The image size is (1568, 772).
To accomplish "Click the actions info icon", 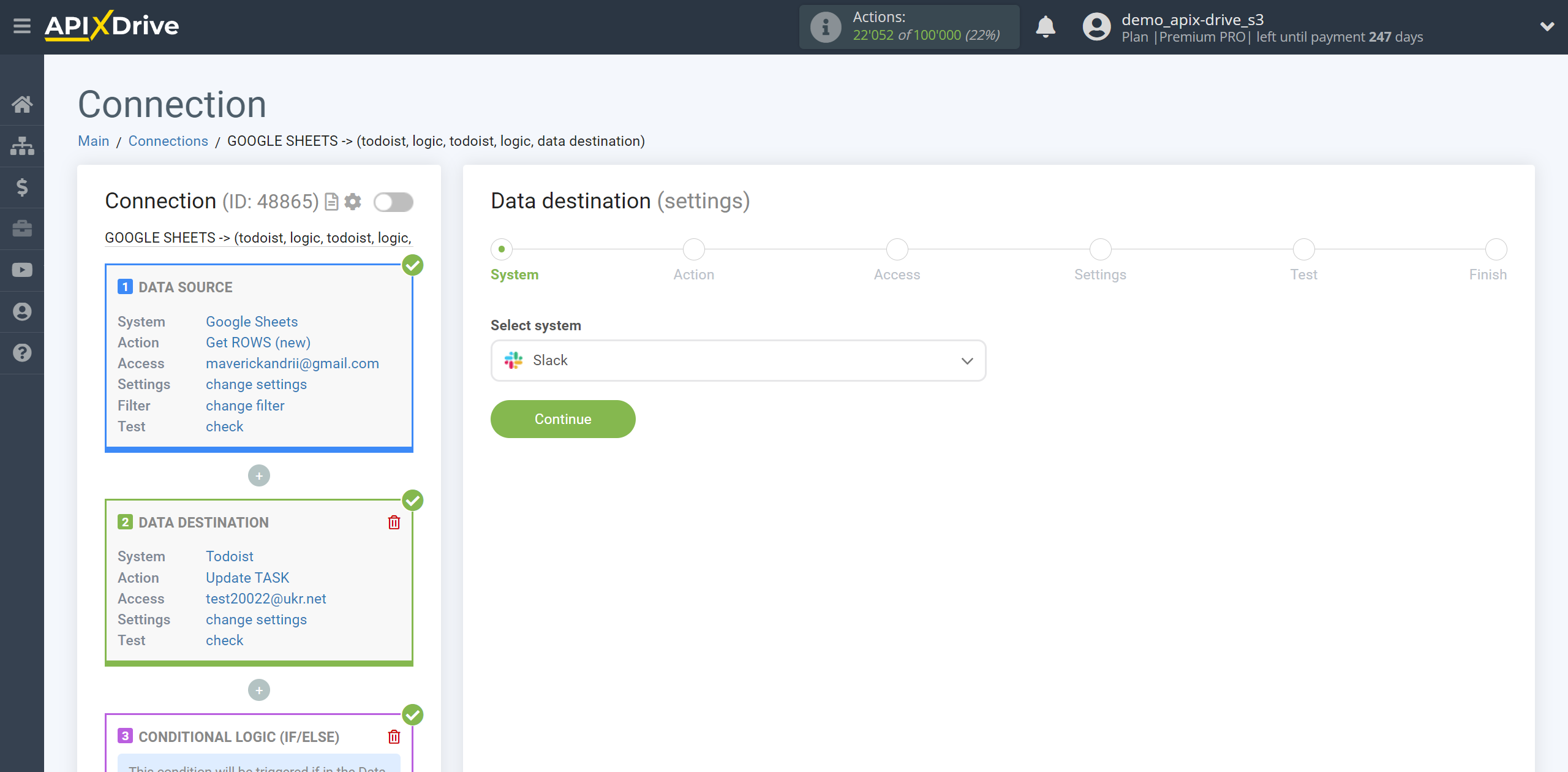I will coord(826,27).
